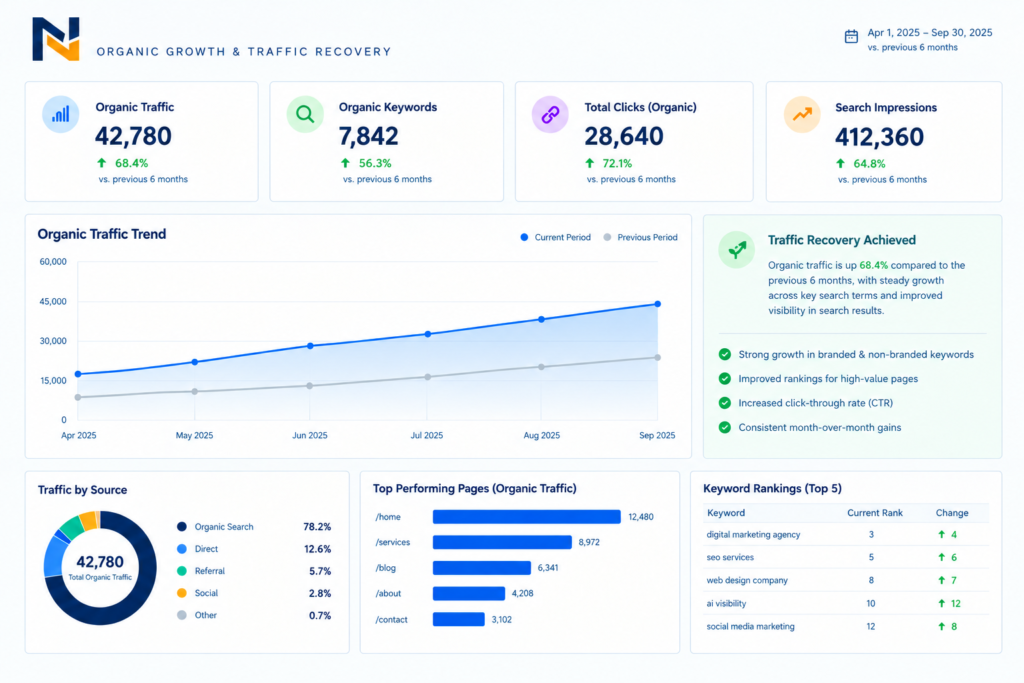Click the Total Clicks link icon

550,114
